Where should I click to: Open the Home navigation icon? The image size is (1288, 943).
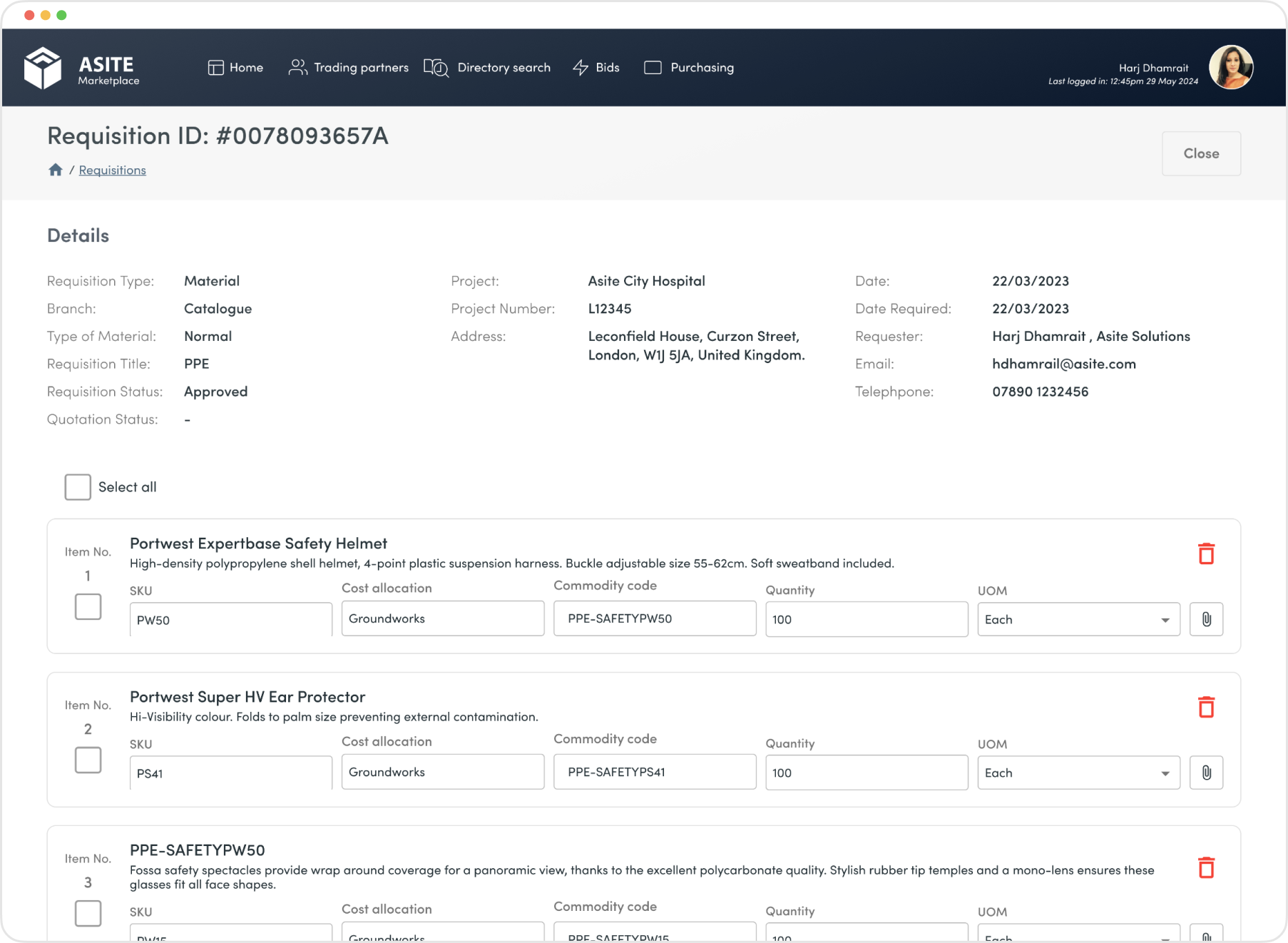click(x=215, y=67)
